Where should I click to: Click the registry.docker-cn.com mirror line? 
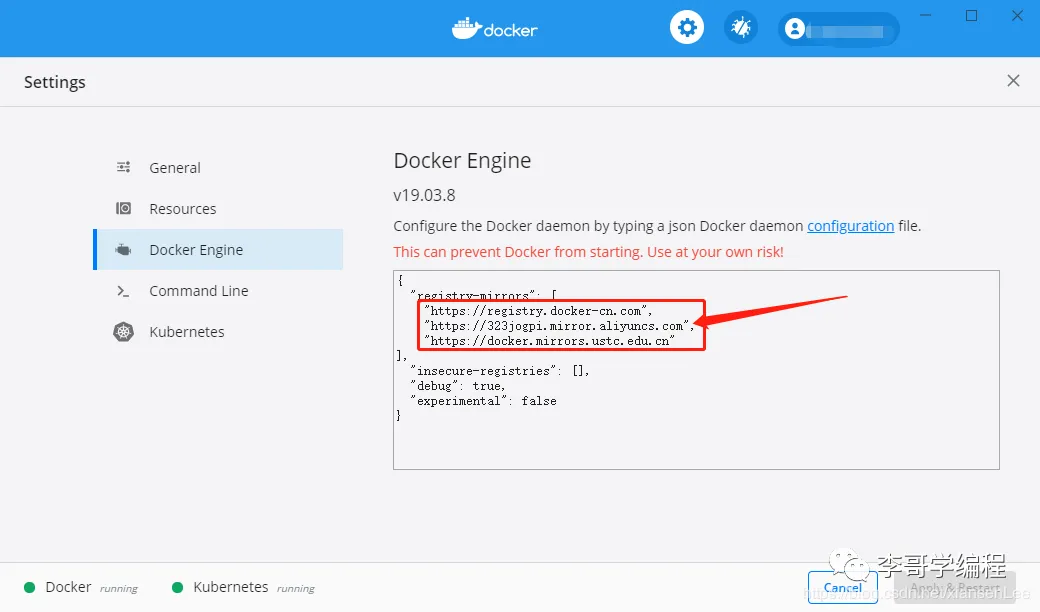click(538, 311)
